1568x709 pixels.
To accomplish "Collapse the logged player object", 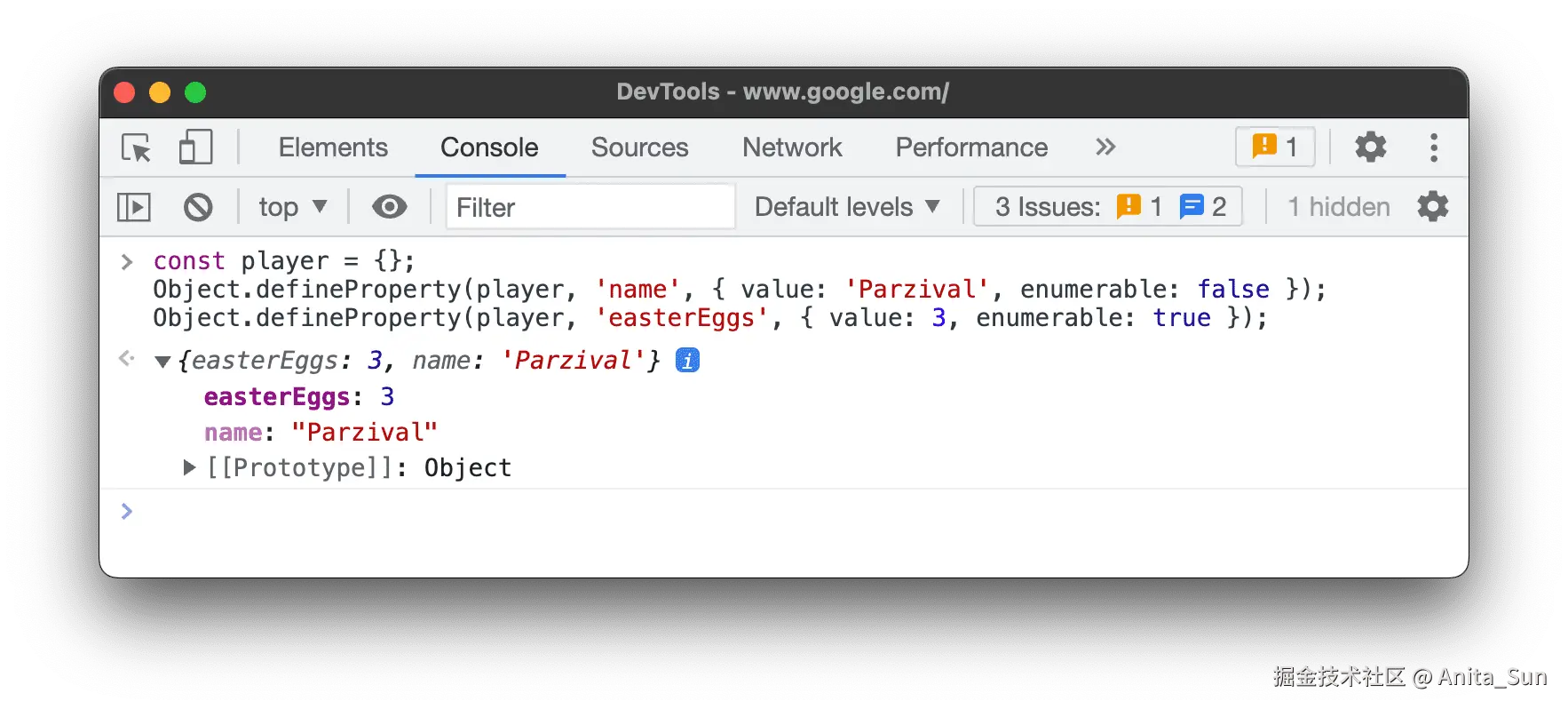I will point(162,362).
